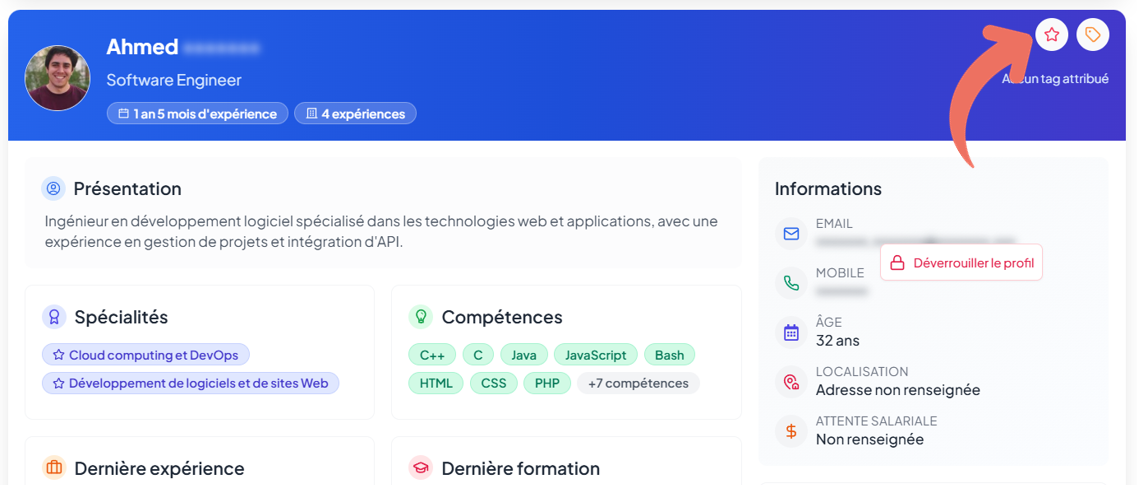The image size is (1137, 485).
Task: Click the dollar salary icon
Action: (791, 431)
